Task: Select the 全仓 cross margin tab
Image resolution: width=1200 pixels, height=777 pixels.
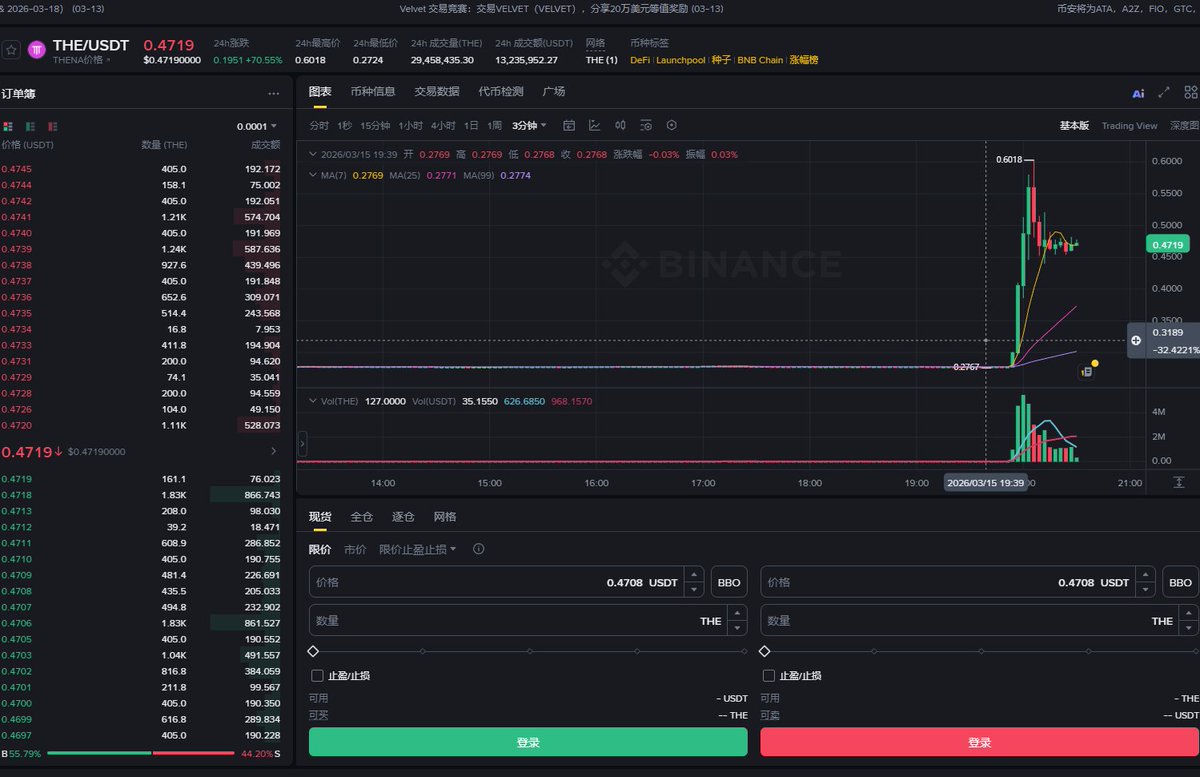Action: tap(361, 517)
